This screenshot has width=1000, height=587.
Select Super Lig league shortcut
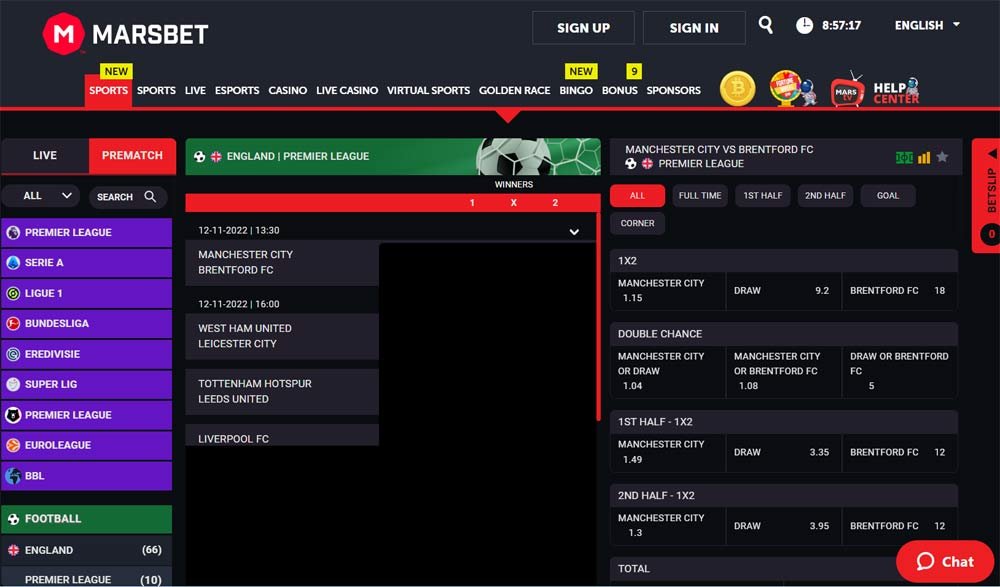(x=87, y=384)
